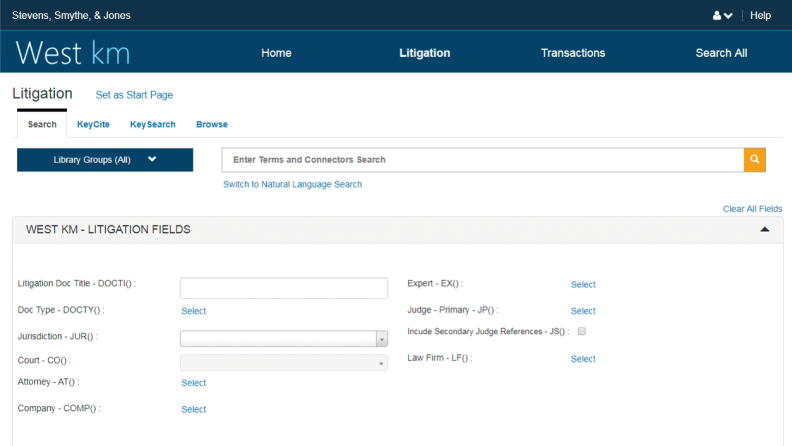Open the Home navigation item

(276, 53)
